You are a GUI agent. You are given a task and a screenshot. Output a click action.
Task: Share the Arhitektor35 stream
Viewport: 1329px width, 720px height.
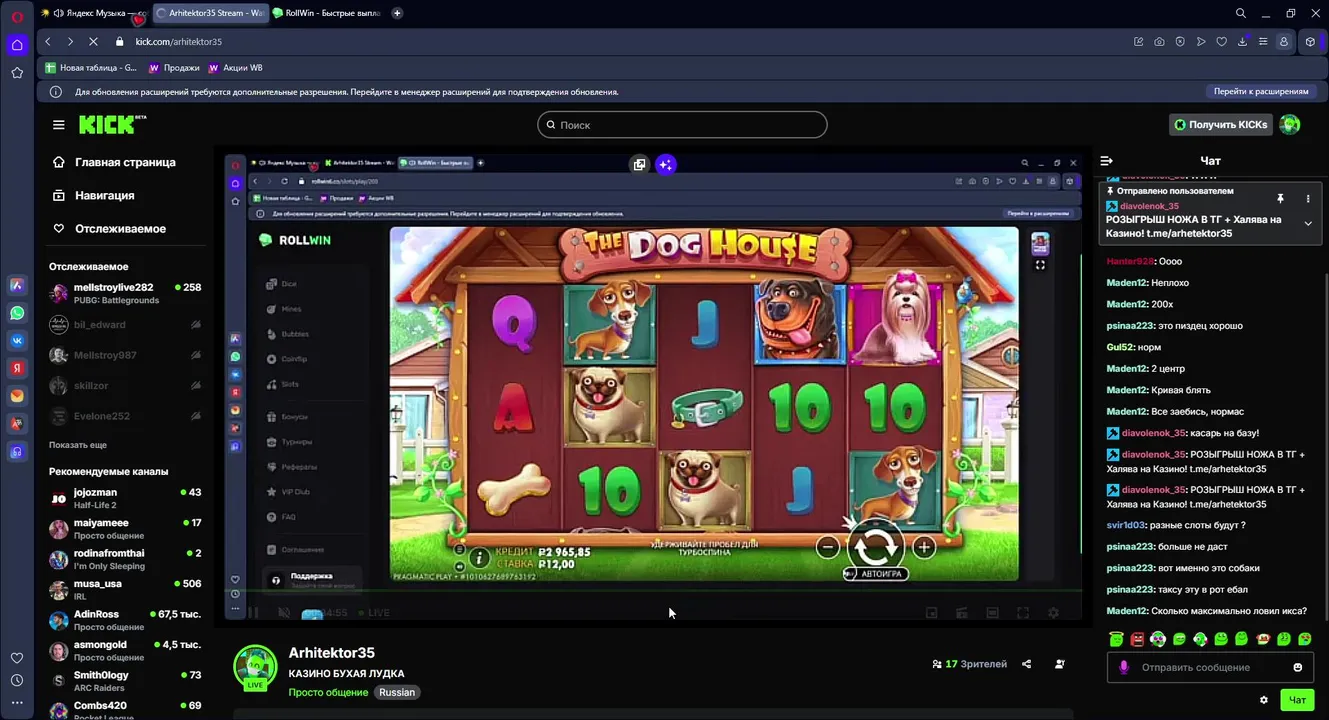pos(1027,664)
